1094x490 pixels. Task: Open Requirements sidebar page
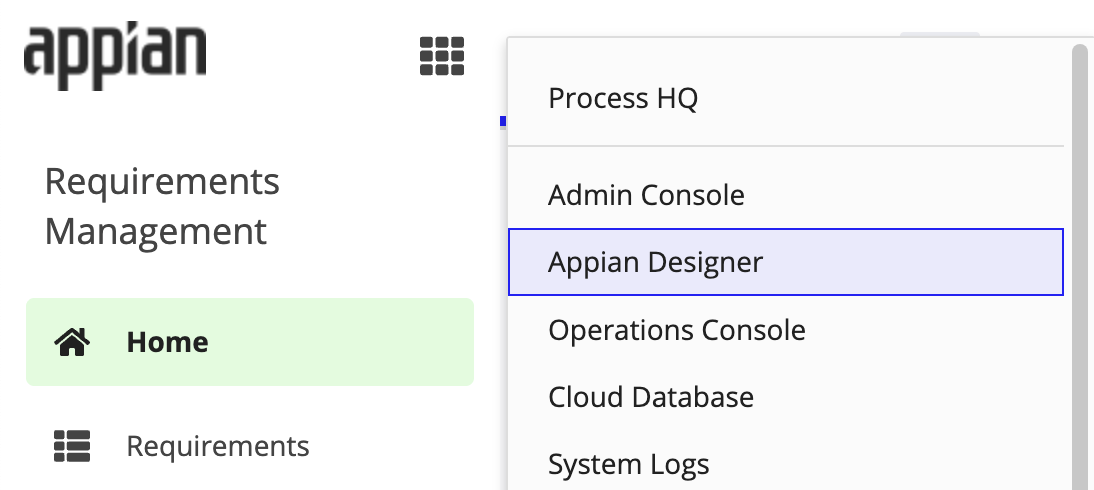tap(250, 446)
